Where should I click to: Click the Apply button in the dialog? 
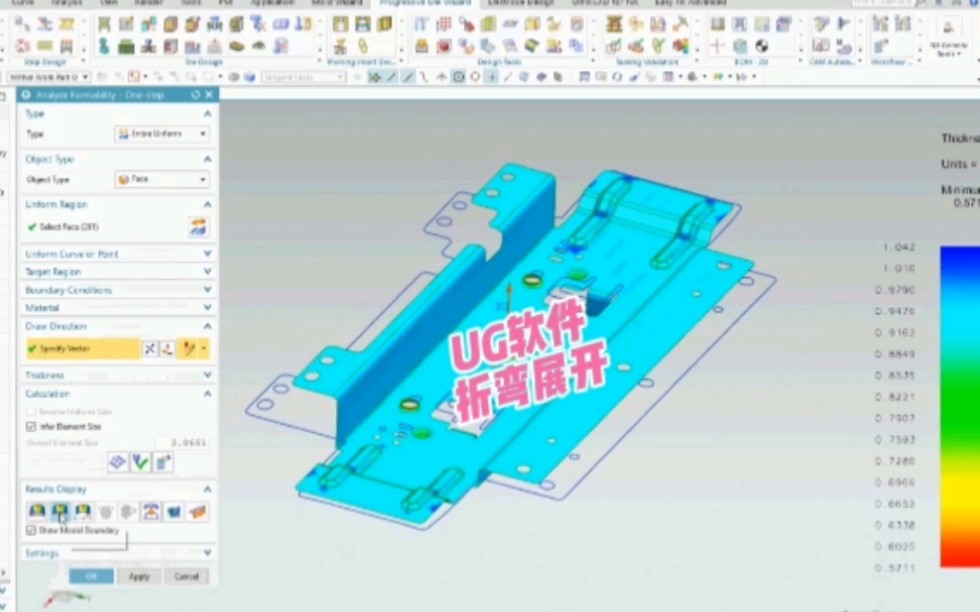pyautogui.click(x=139, y=576)
